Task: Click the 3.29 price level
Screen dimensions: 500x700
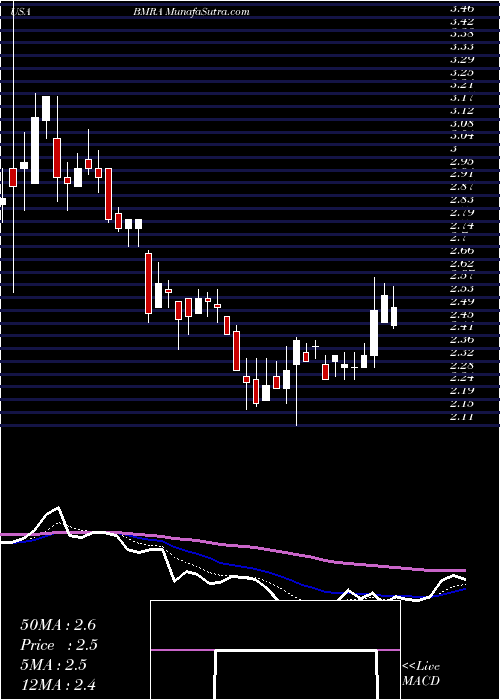Action: [x=461, y=59]
